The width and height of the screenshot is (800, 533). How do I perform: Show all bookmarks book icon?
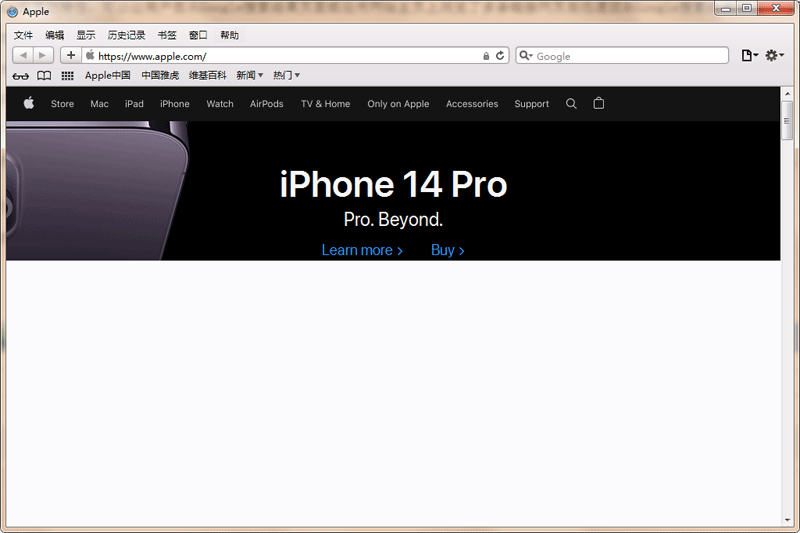pos(44,75)
